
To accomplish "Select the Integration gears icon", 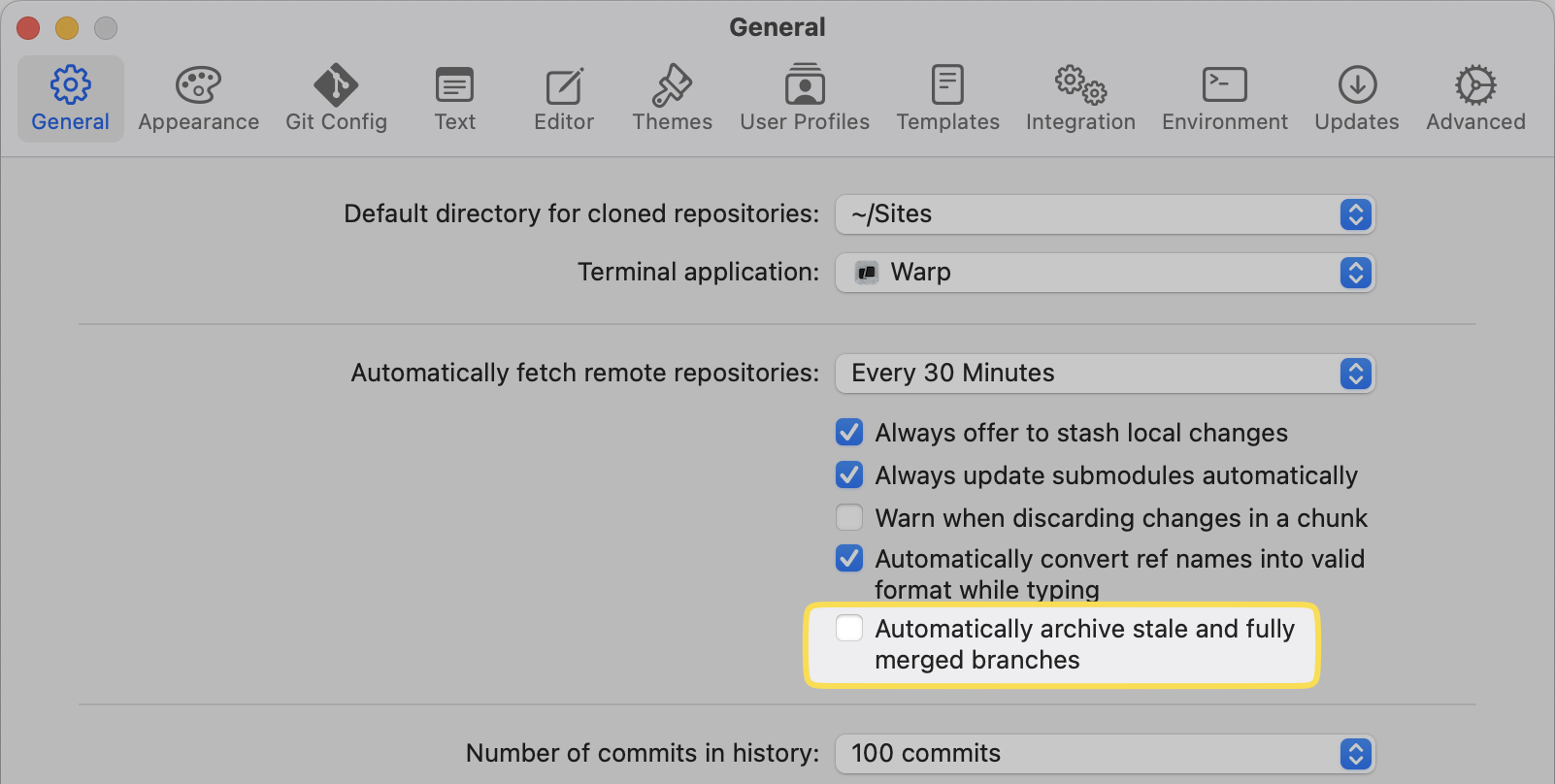I will (1080, 85).
